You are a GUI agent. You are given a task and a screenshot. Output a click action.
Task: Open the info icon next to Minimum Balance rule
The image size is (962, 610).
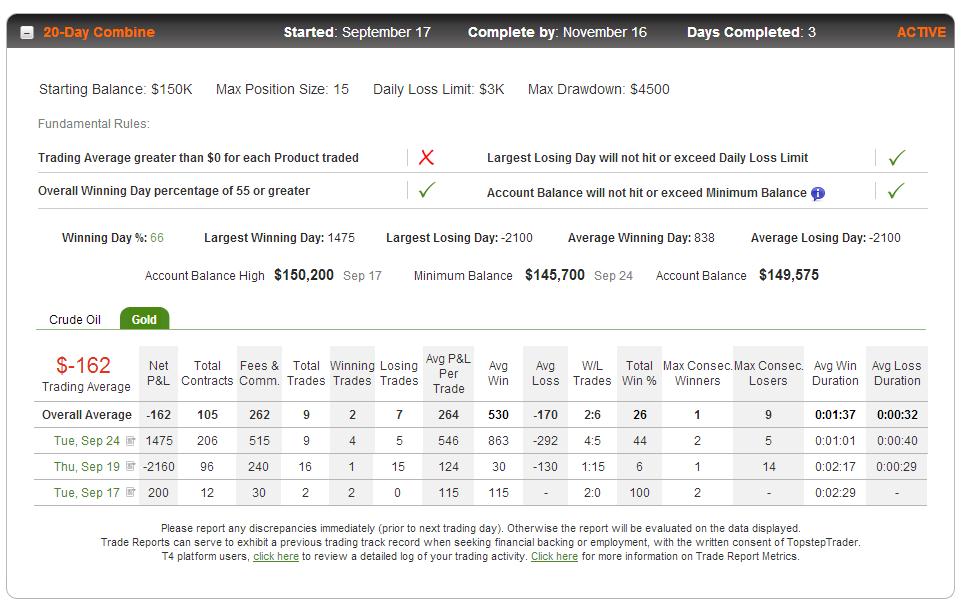click(x=818, y=193)
